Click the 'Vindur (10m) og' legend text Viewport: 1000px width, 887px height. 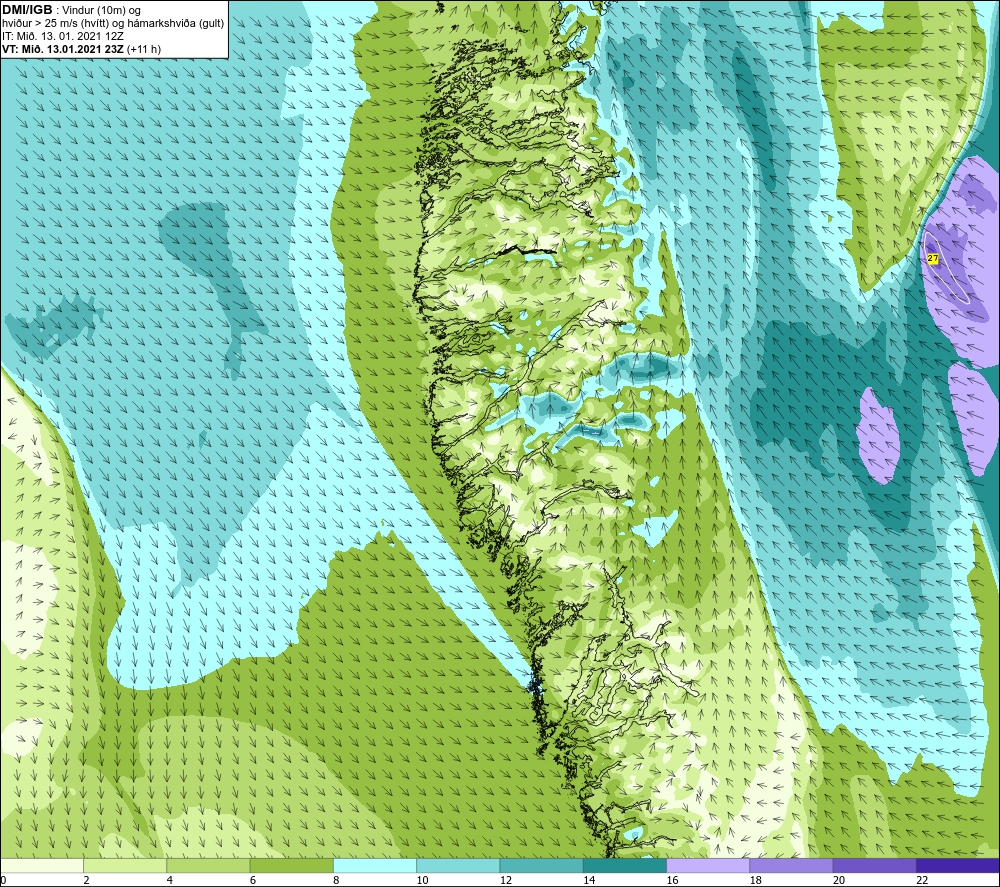point(101,11)
